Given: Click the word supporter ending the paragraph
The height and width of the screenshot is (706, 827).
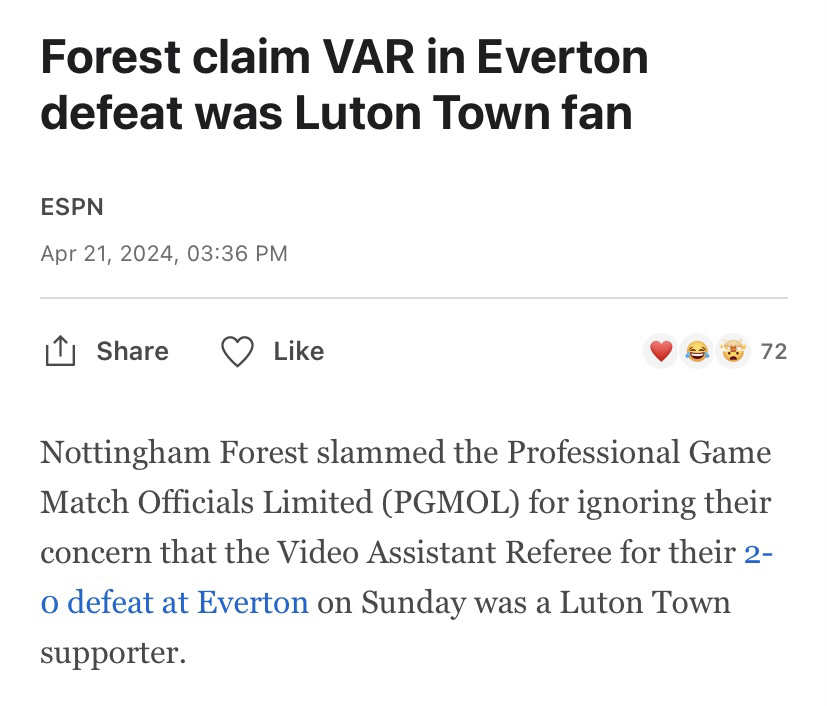Looking at the screenshot, I should 113,654.
